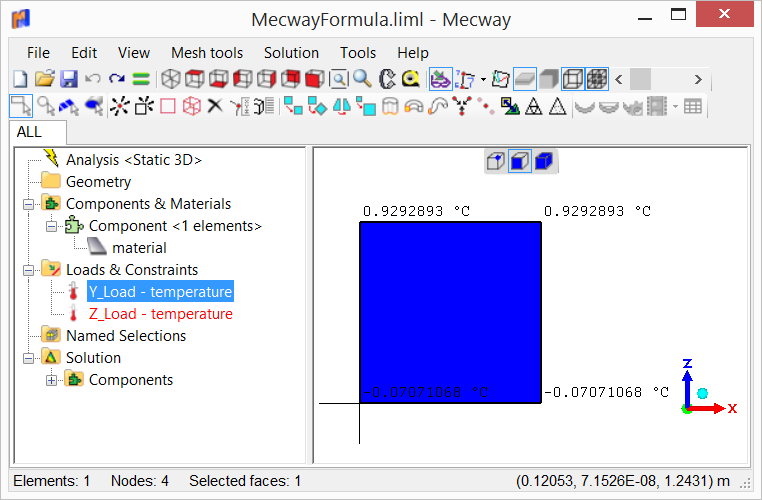Open the table view grid icon
Image resolution: width=762 pixels, height=500 pixels.
coord(693,106)
